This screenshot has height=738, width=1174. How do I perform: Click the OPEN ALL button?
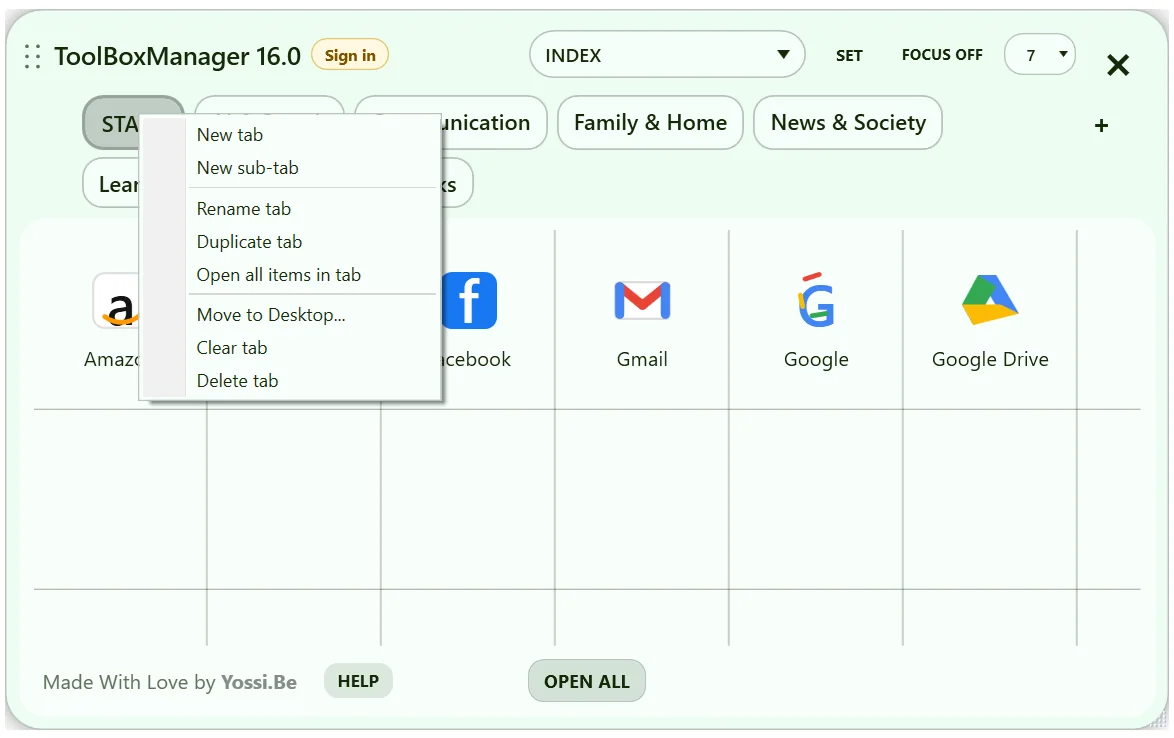(x=587, y=681)
